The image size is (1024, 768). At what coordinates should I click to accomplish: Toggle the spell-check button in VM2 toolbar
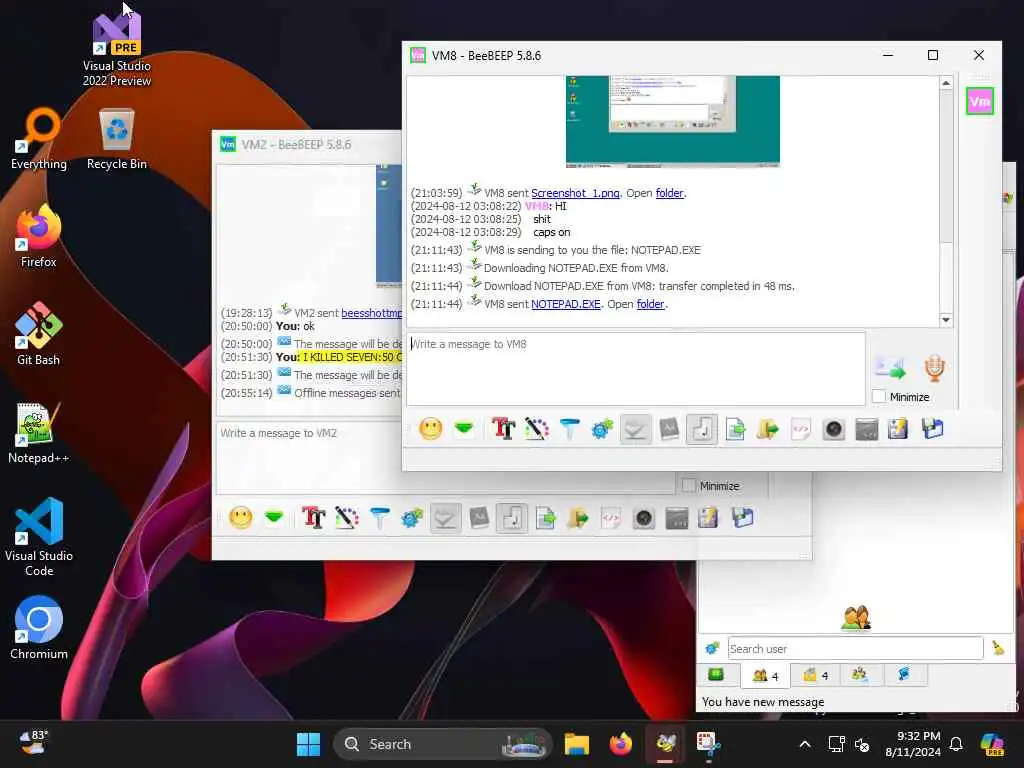point(445,518)
